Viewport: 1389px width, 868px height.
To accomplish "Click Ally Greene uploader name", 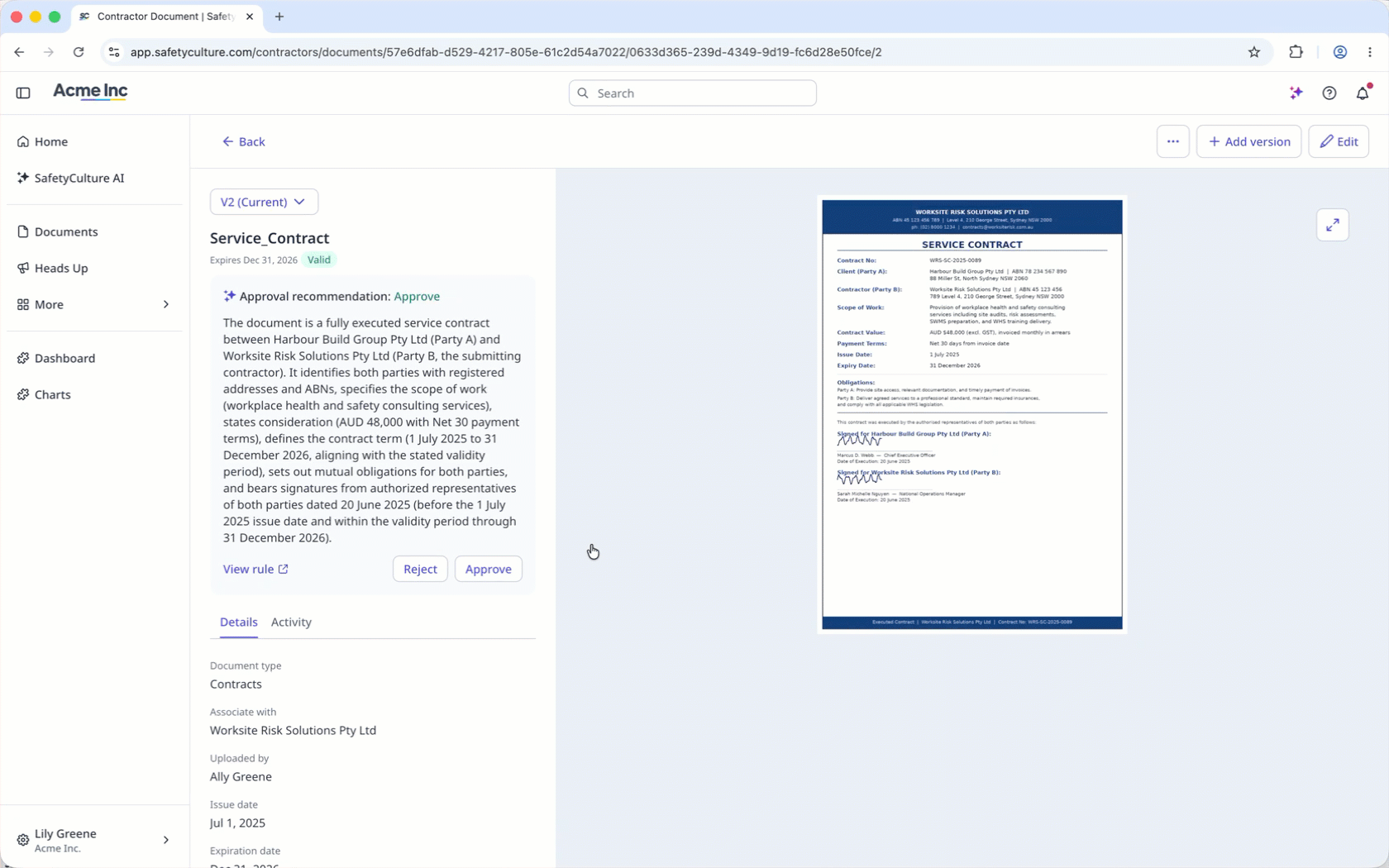I will pyautogui.click(x=241, y=776).
